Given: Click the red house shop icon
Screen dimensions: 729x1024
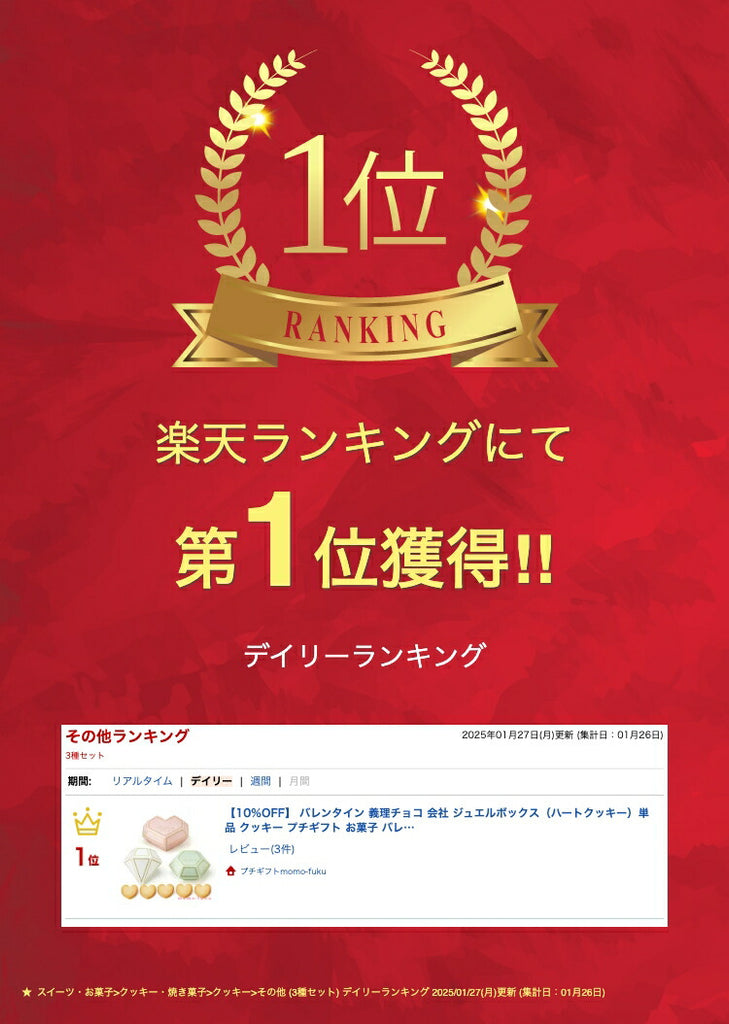Looking at the screenshot, I should coord(230,871).
